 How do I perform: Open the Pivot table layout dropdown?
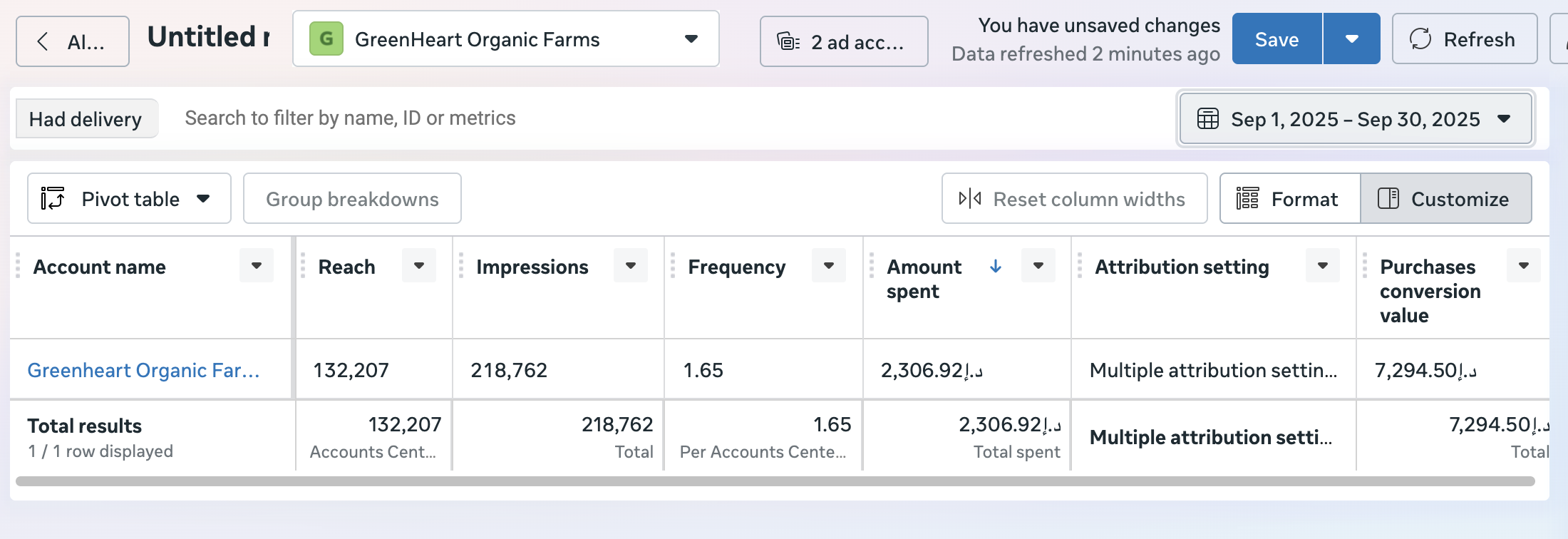[129, 199]
